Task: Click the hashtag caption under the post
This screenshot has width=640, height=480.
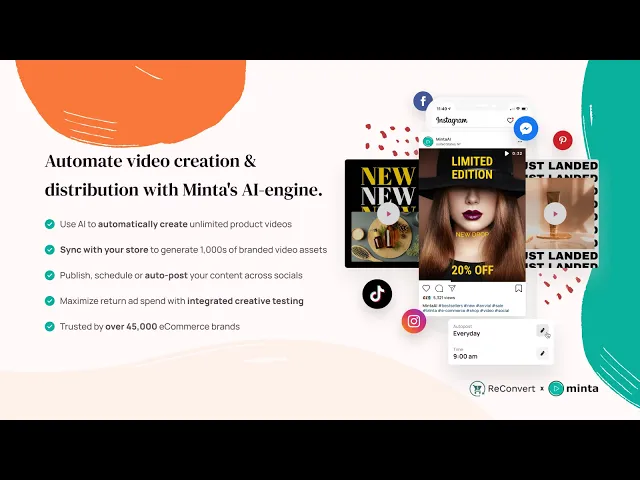Action: click(466, 308)
